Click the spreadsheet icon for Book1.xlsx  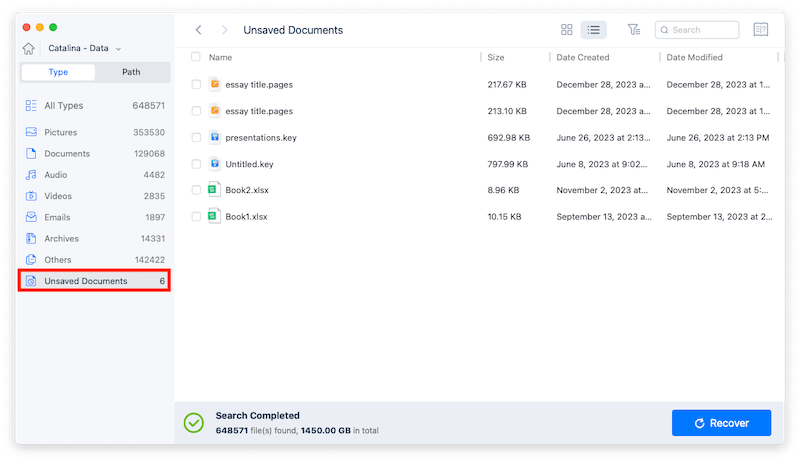point(214,216)
